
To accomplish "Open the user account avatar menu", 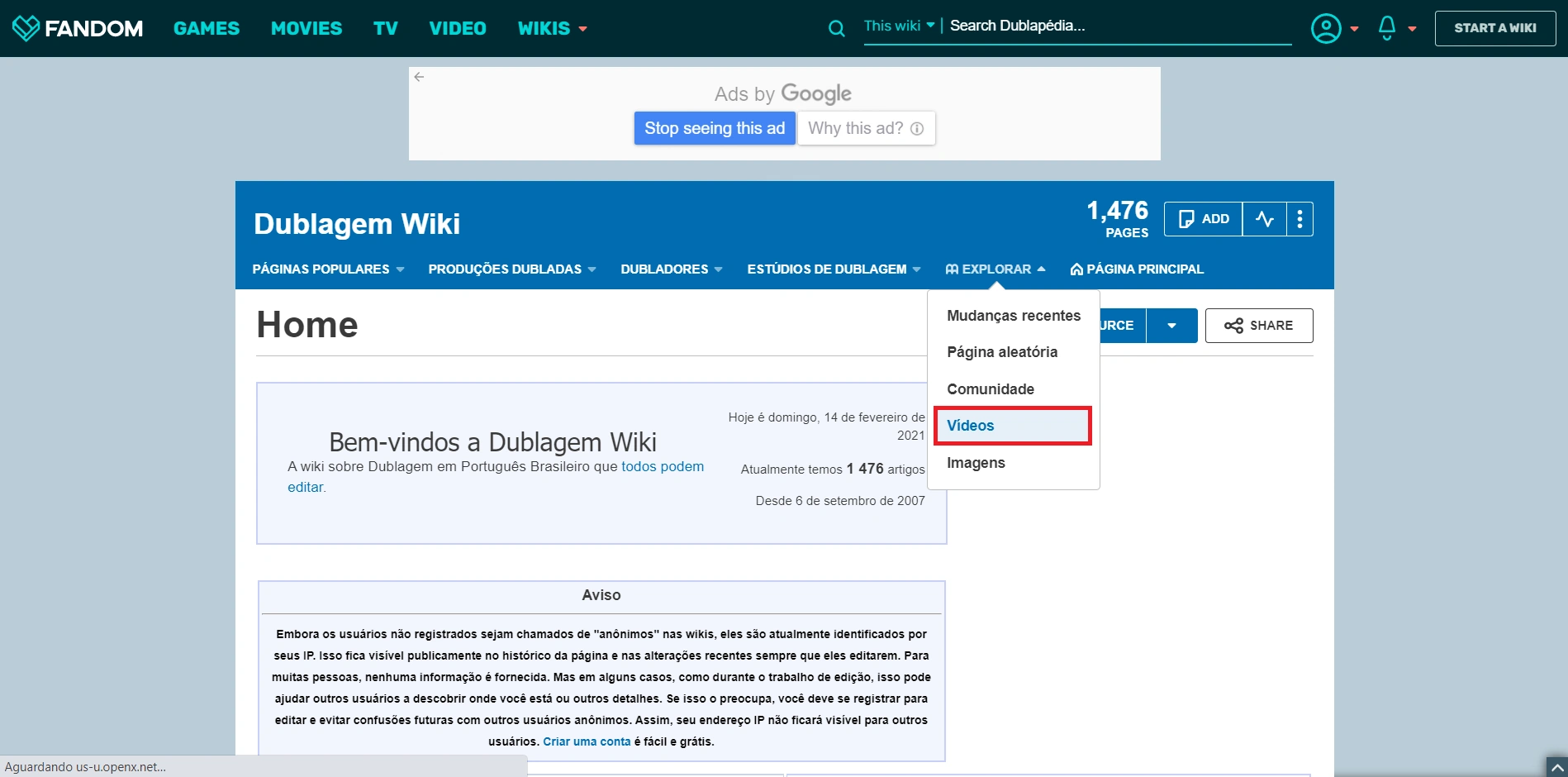I will pos(1326,28).
